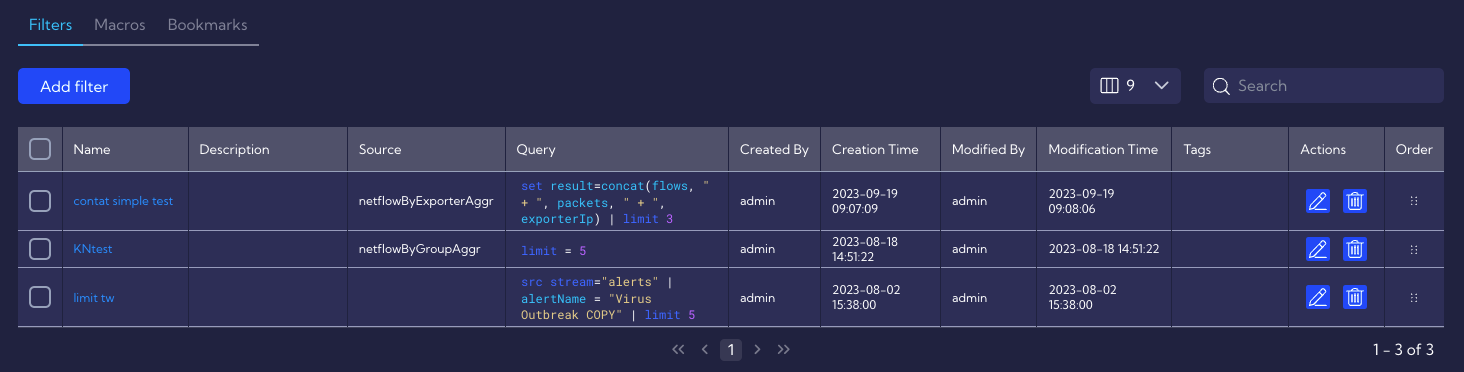Edit the limit tw filter
Screen dimensions: 1464x372
[x=1318, y=297]
